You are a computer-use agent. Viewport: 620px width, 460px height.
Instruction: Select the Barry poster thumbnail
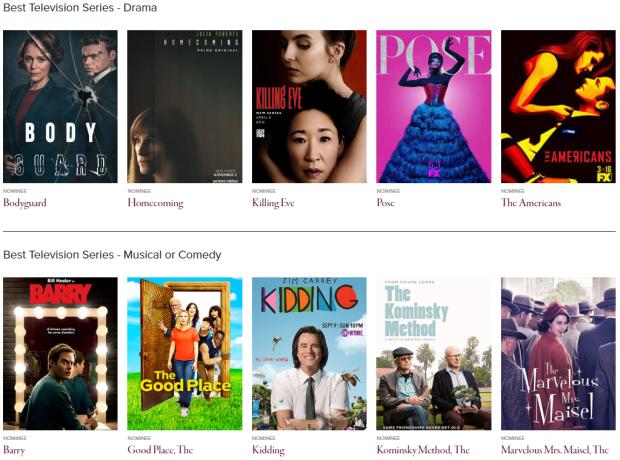[60, 354]
